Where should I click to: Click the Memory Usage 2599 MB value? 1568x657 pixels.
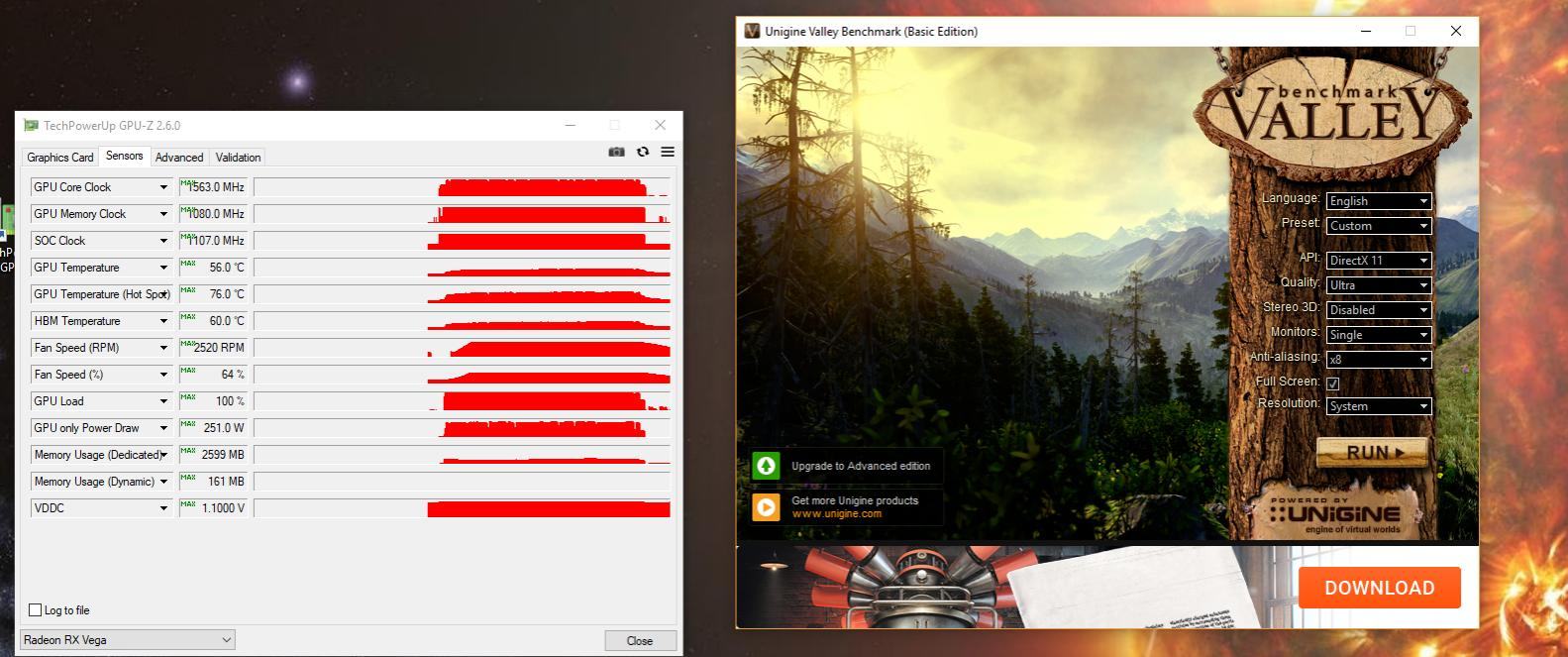(213, 455)
